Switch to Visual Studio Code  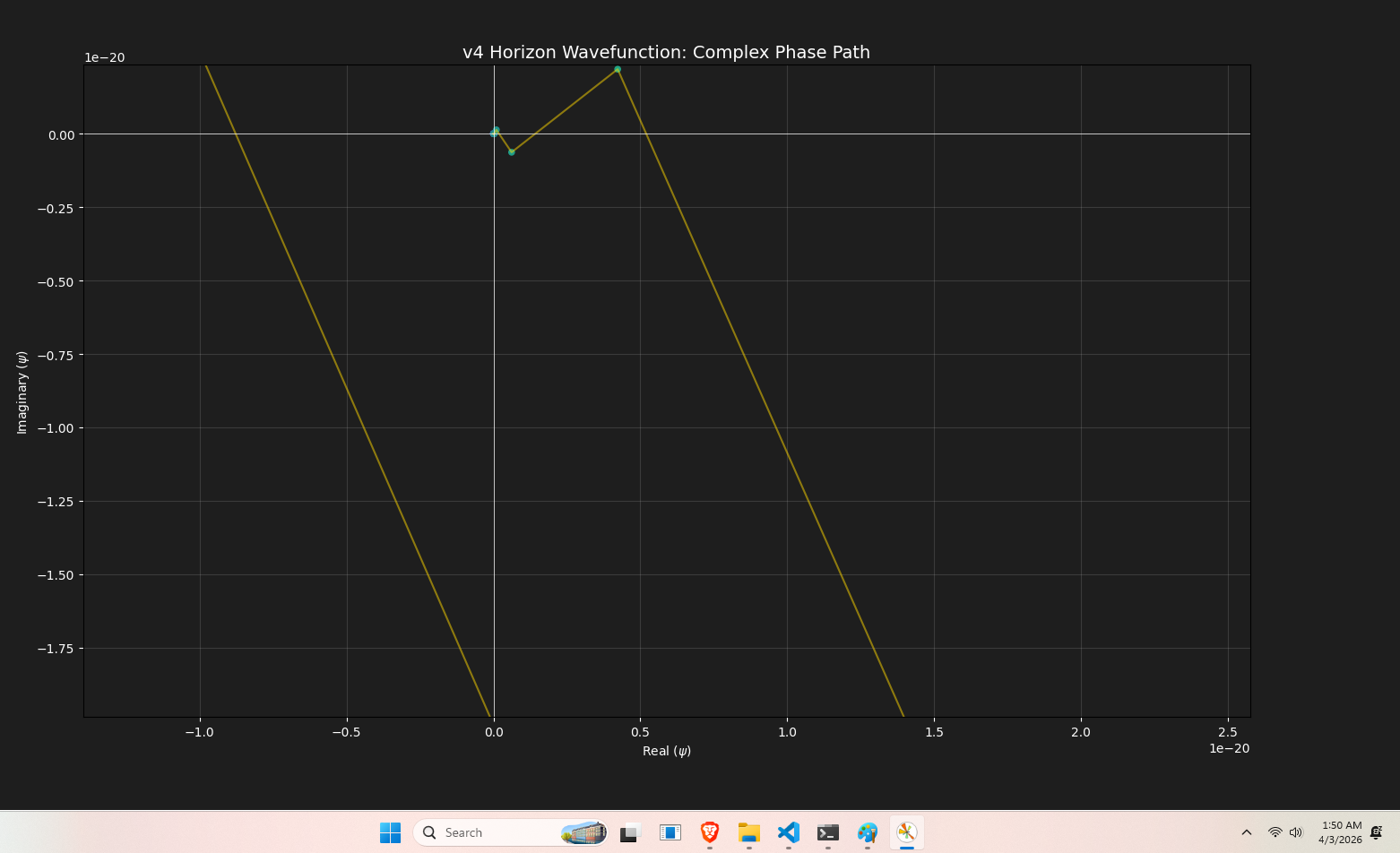788,832
